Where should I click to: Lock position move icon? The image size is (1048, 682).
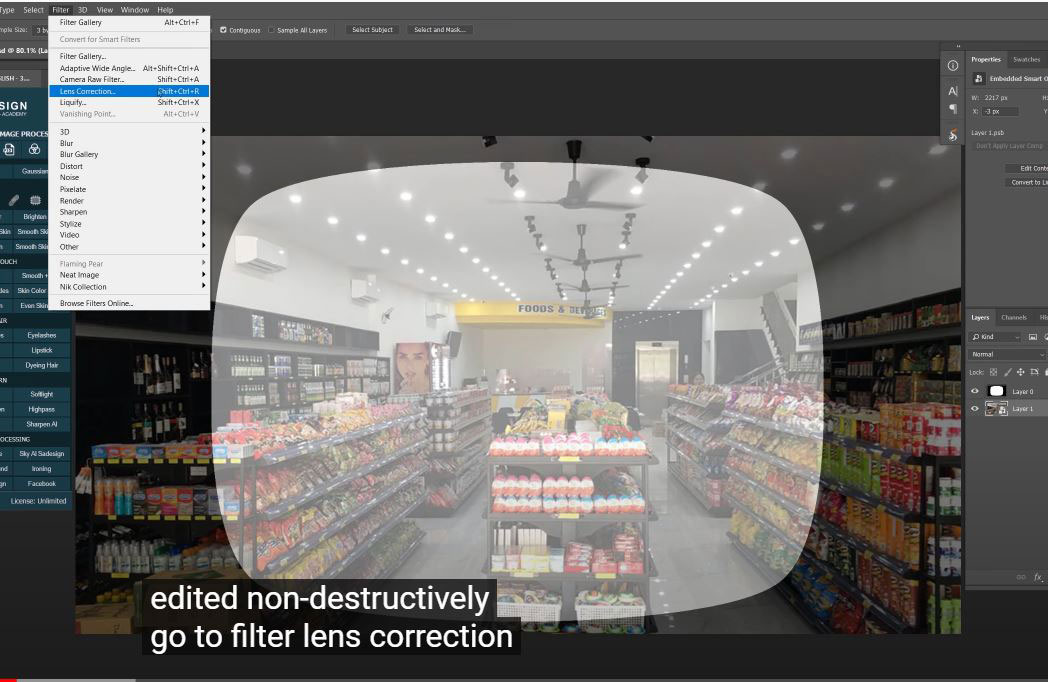coord(1021,372)
